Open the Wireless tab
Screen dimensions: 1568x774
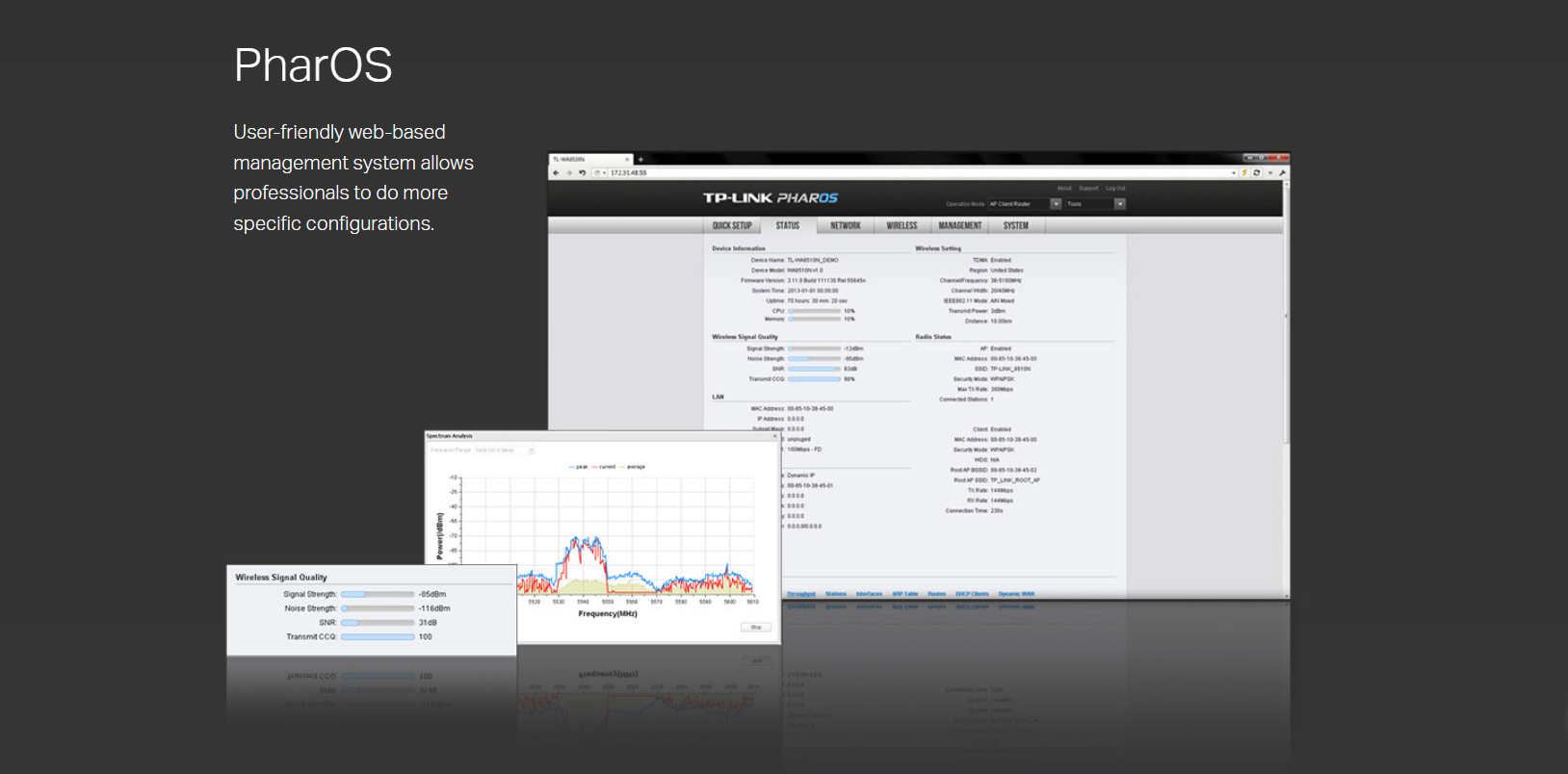(x=902, y=226)
